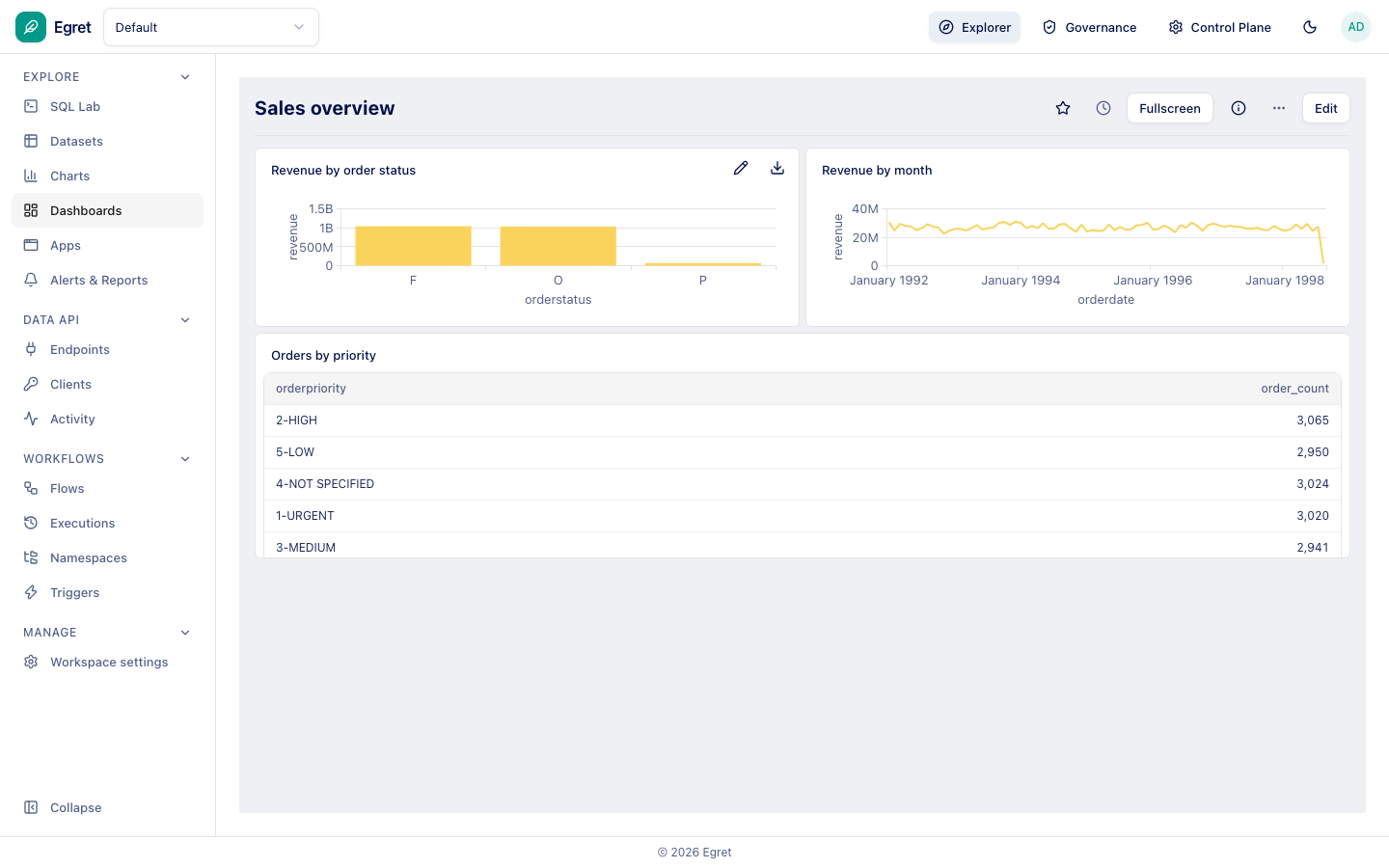Open Triggers

point(107,592)
